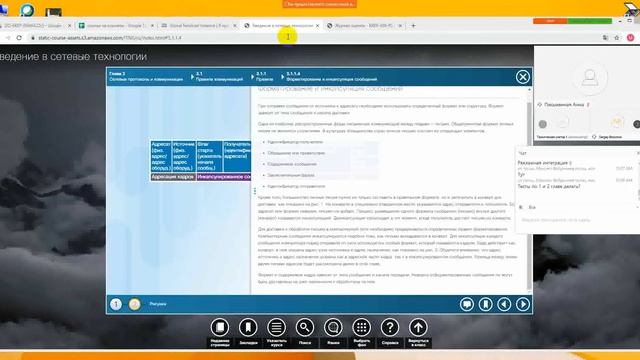This screenshot has height=360, width=640.
Task: Click the browser address bar URL
Action: click(109, 38)
